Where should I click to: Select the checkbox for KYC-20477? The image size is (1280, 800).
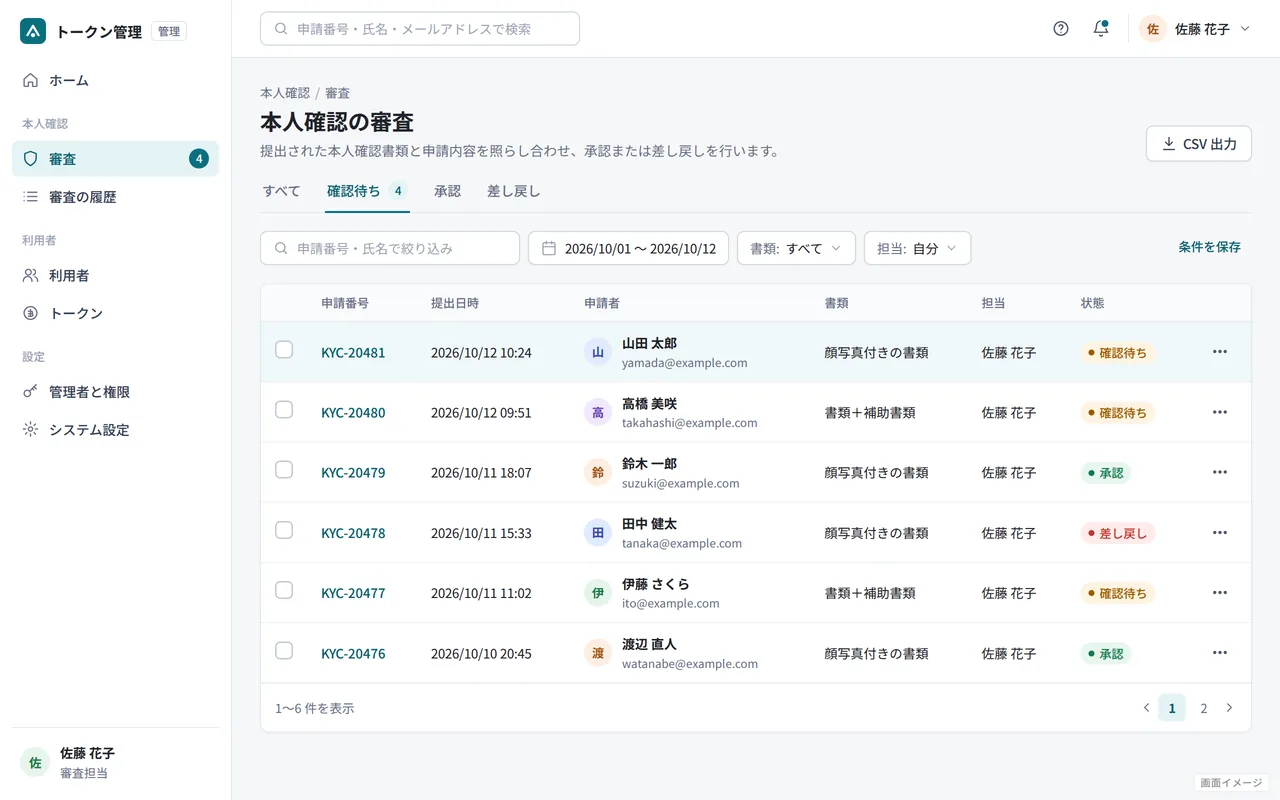tap(284, 590)
